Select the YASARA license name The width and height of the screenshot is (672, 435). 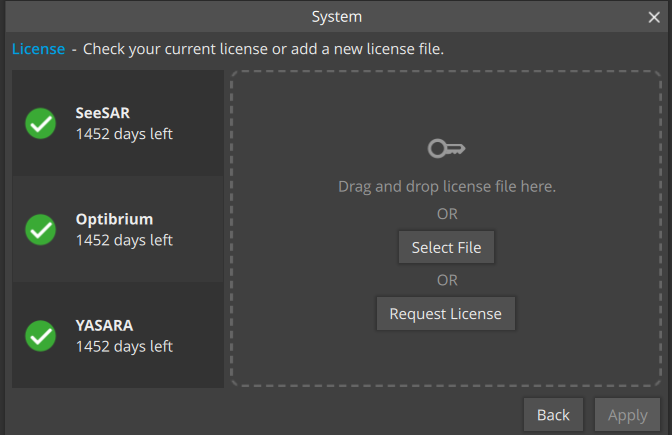click(x=104, y=325)
